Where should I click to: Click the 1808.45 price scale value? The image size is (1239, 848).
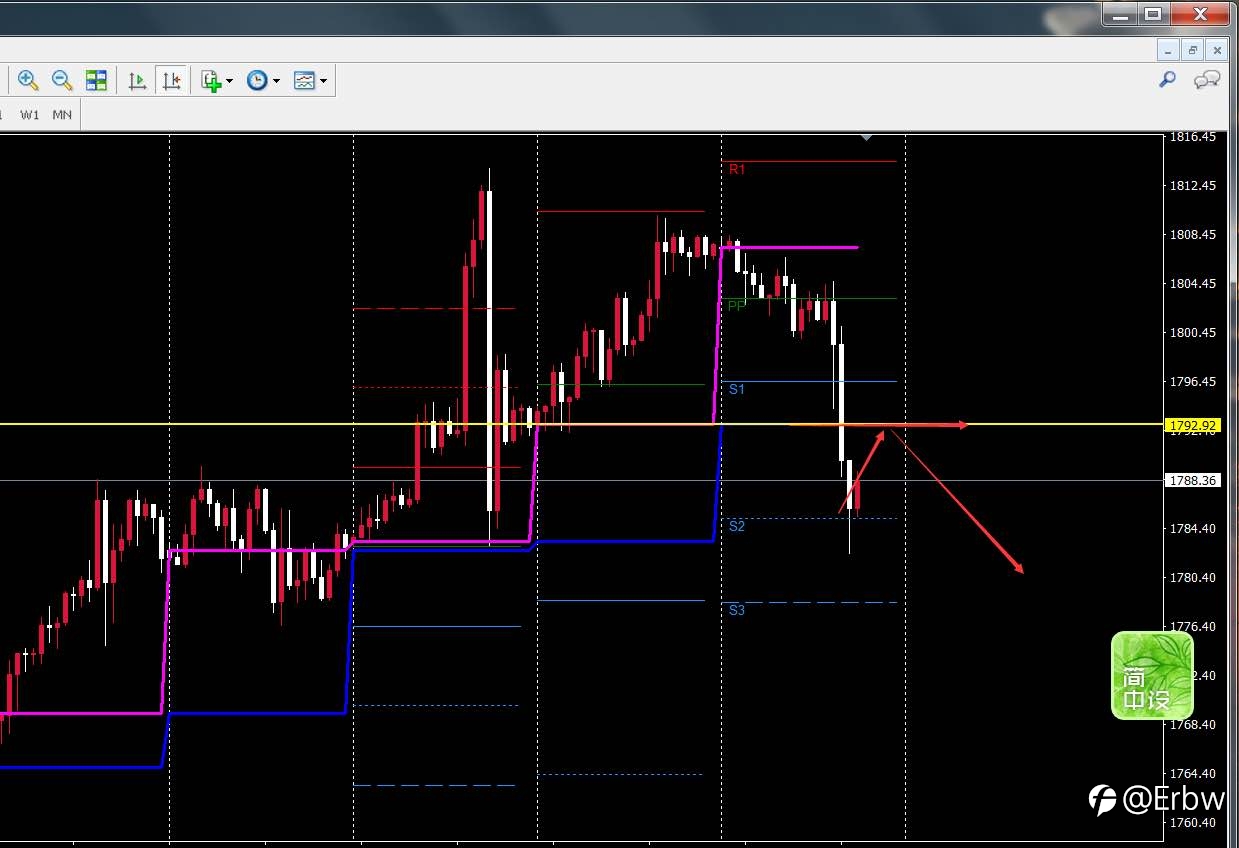1194,235
